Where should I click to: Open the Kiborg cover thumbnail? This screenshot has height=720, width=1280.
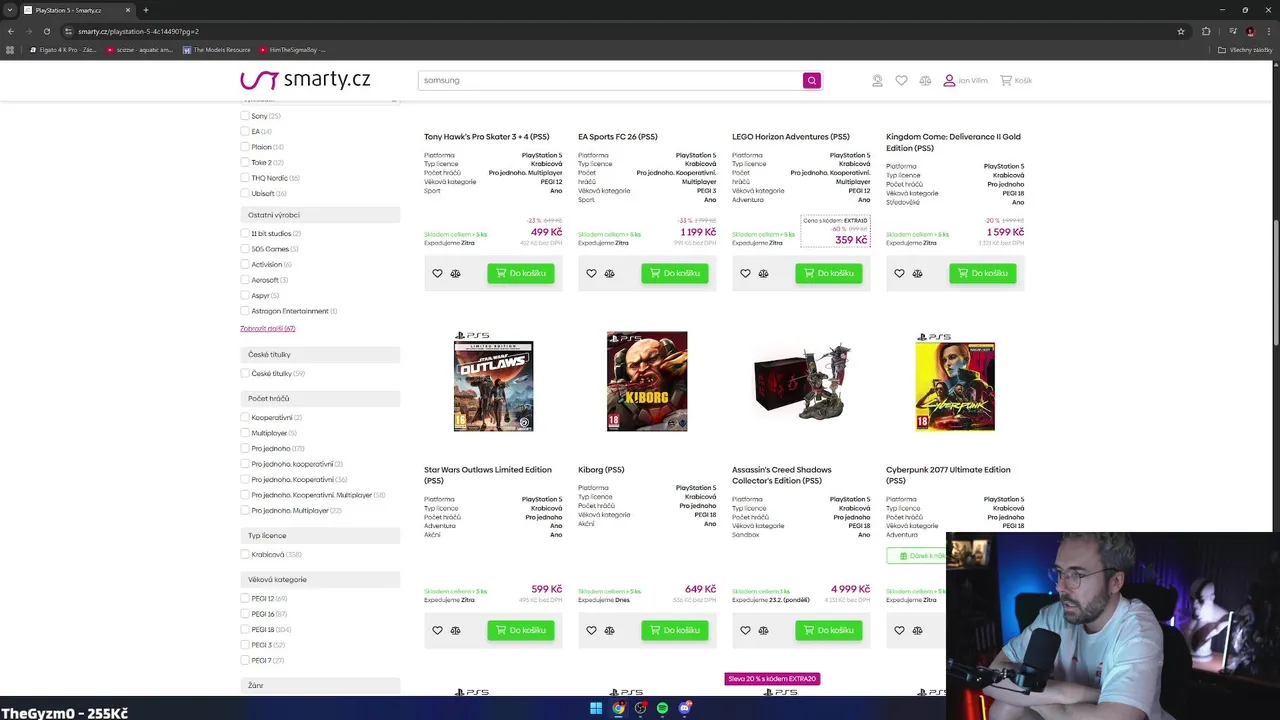[x=647, y=381]
